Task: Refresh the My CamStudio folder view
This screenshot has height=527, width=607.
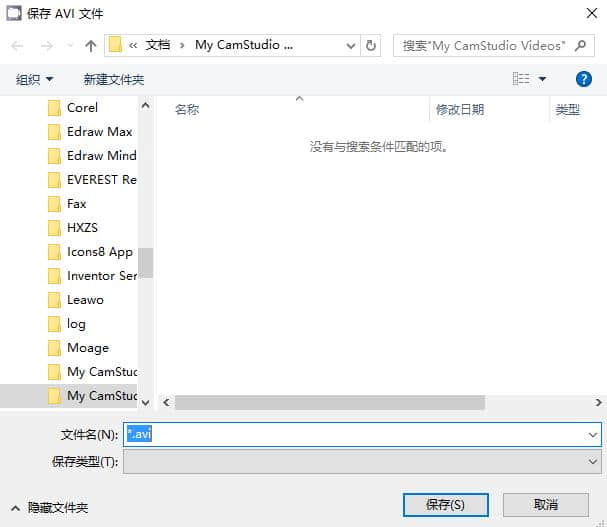Action: click(x=371, y=46)
